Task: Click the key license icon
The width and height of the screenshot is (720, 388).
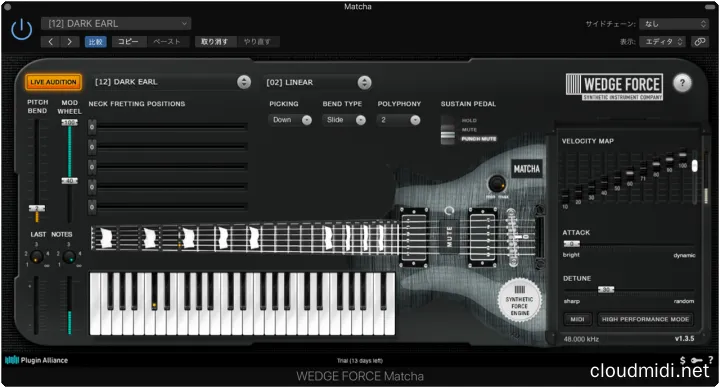Action: click(x=697, y=360)
